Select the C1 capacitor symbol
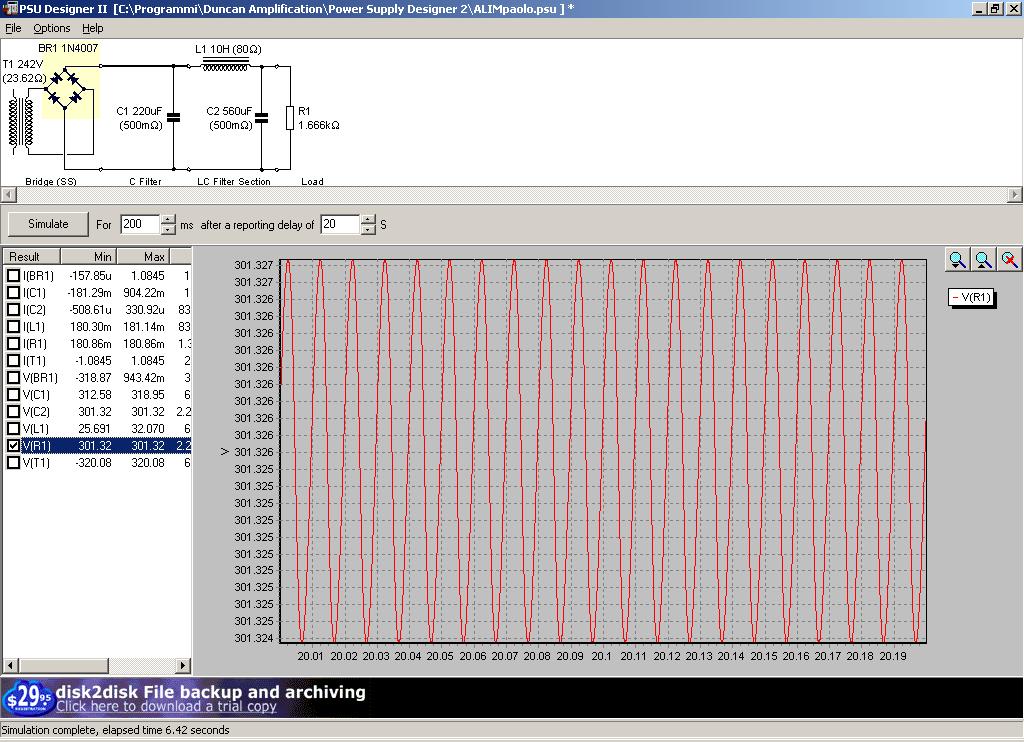1024x742 pixels. pos(174,118)
